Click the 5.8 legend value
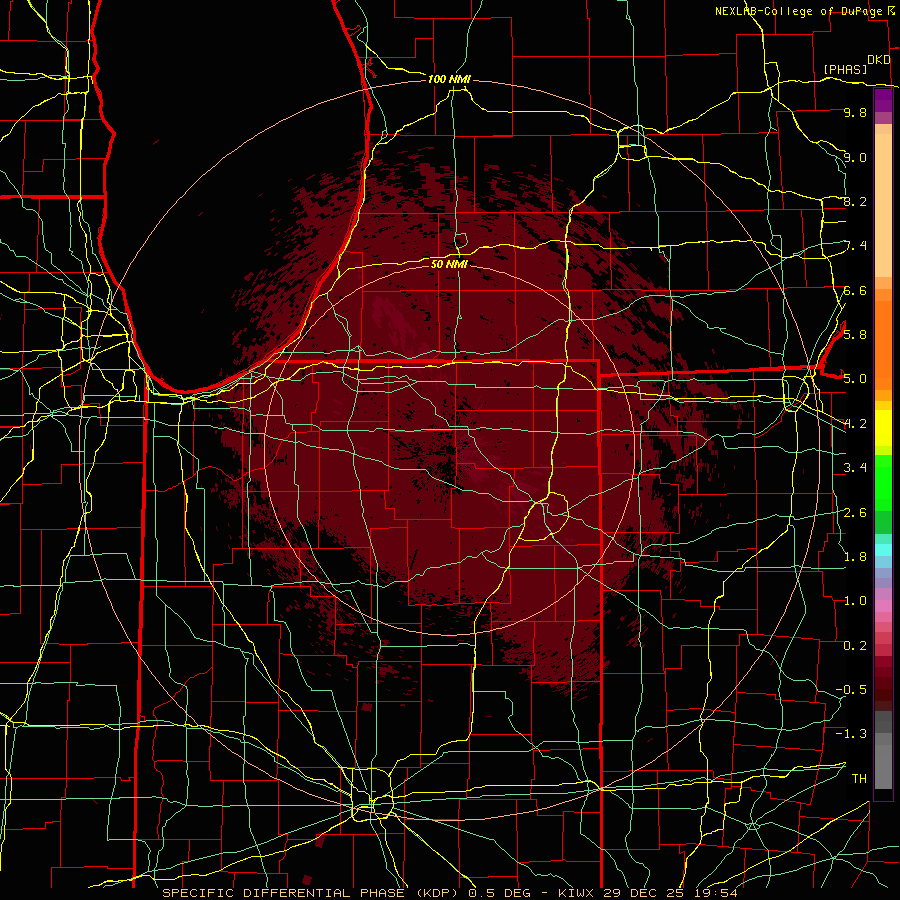900x900 pixels. click(x=855, y=334)
